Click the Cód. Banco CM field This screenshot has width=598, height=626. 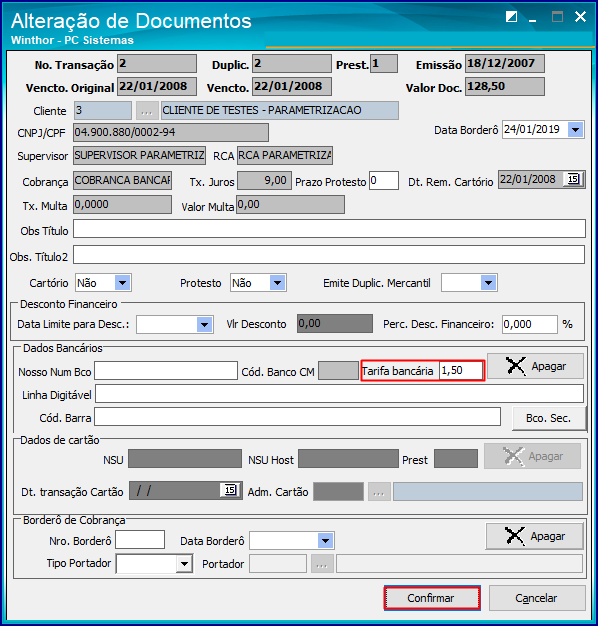(x=338, y=371)
